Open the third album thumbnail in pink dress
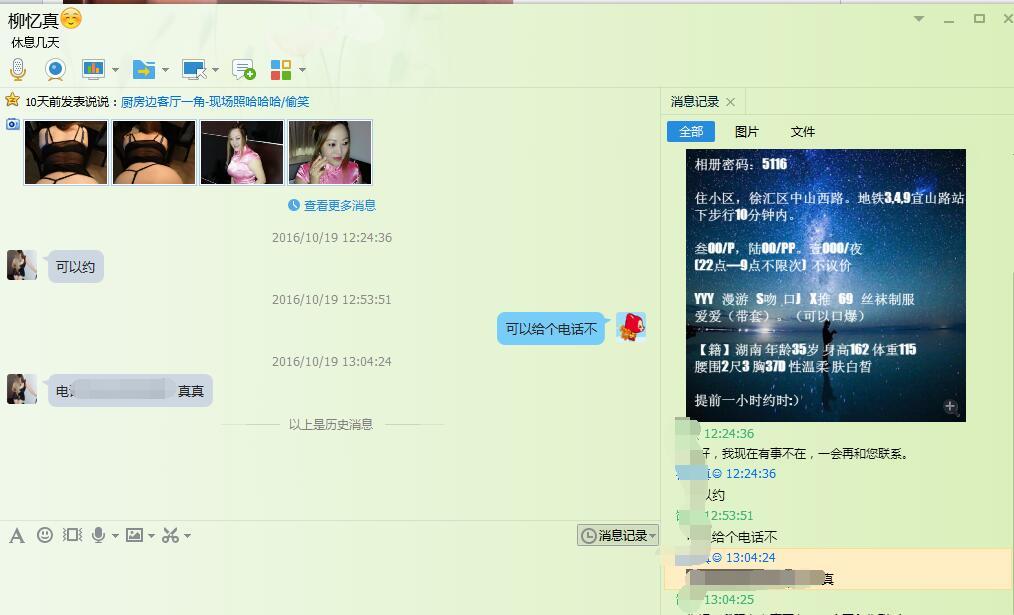 pos(242,153)
